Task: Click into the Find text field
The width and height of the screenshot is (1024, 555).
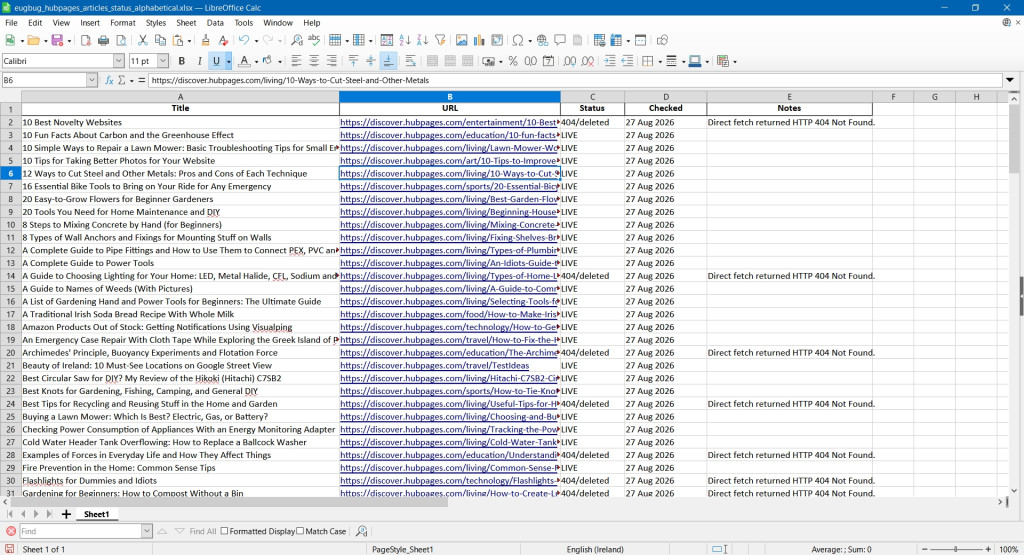Action: 80,531
